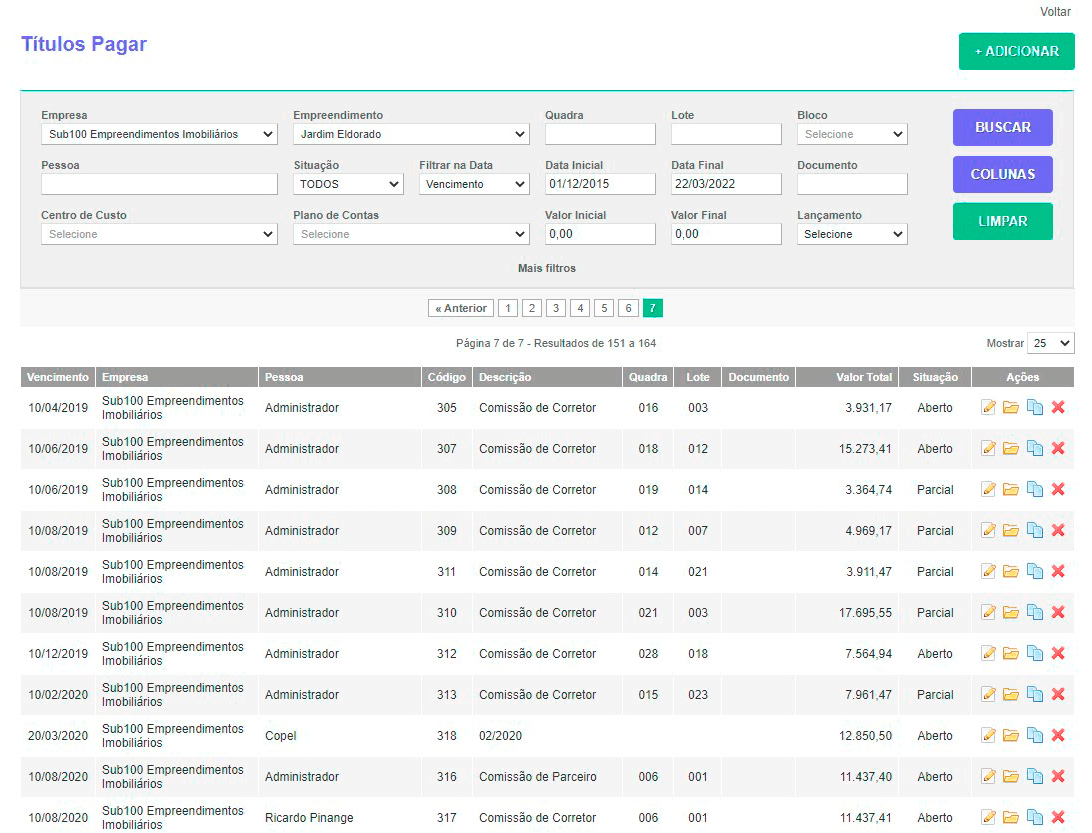Open folder icon for code 307 row

point(1011,449)
